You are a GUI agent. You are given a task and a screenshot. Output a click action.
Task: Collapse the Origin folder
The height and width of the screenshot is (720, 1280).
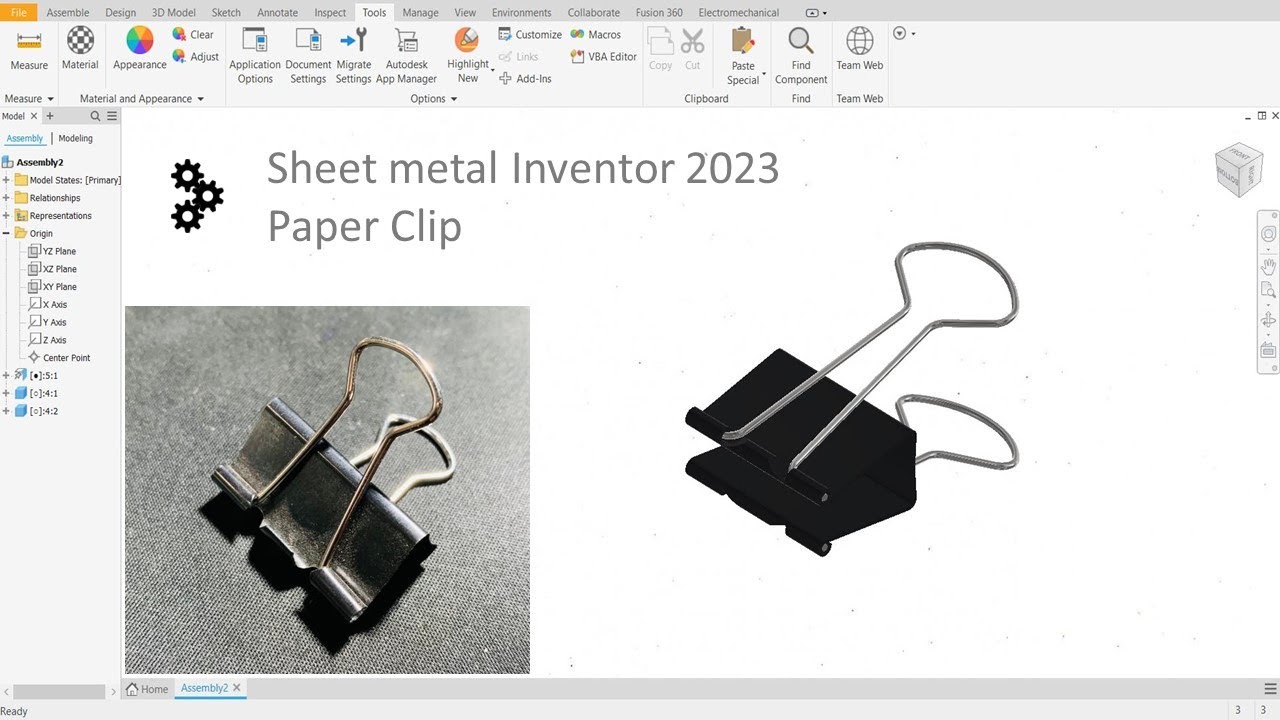pos(6,233)
